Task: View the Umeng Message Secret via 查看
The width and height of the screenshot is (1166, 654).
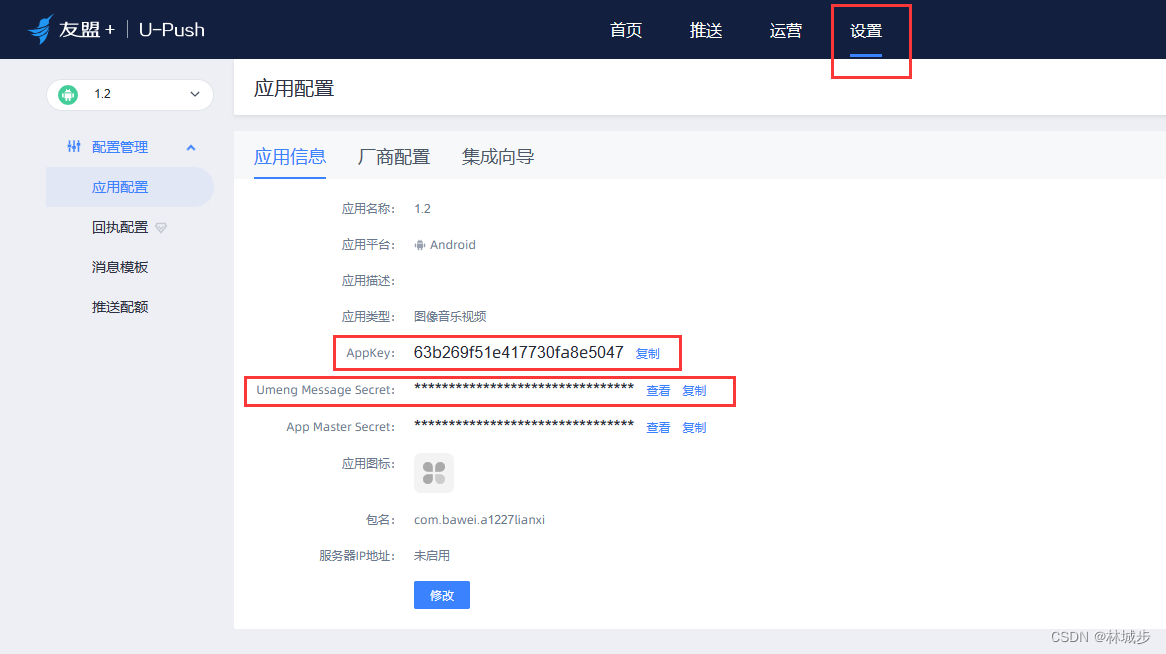Action: click(x=658, y=391)
